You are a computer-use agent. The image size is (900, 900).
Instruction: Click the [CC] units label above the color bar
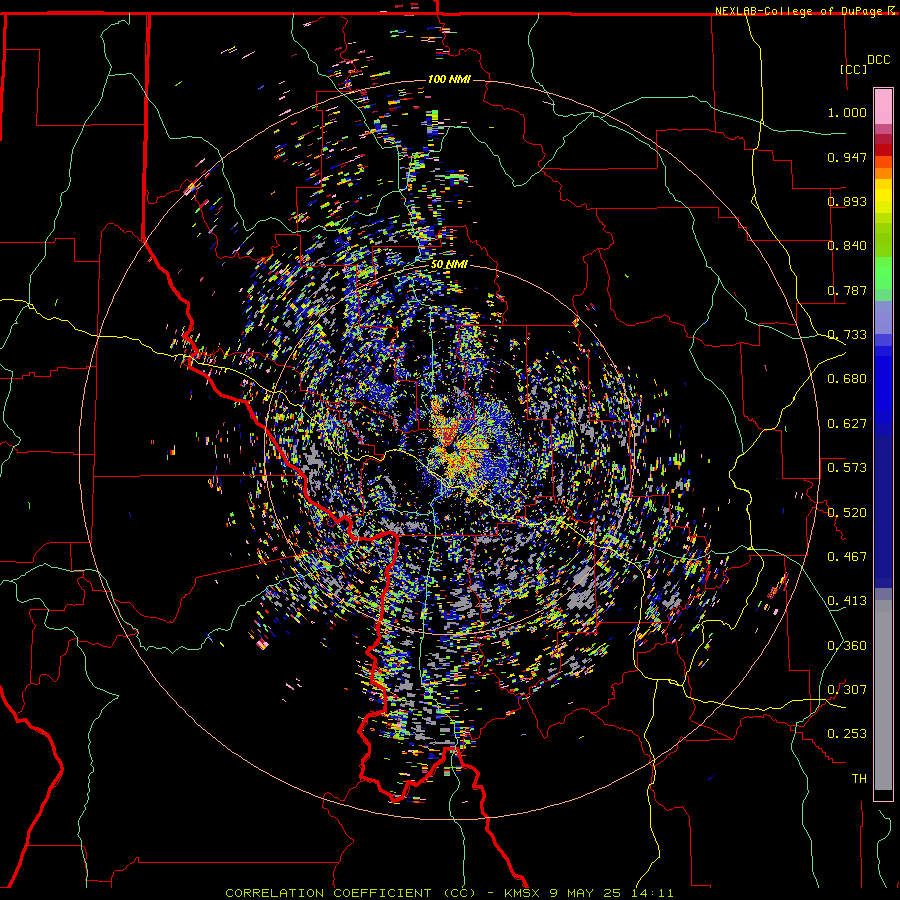pyautogui.click(x=854, y=69)
